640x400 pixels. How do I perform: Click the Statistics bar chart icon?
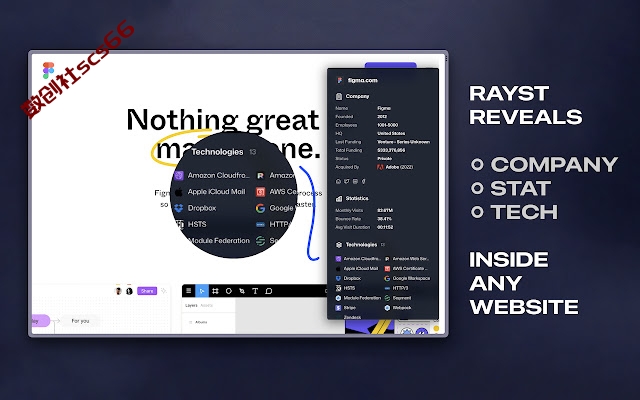(339, 198)
